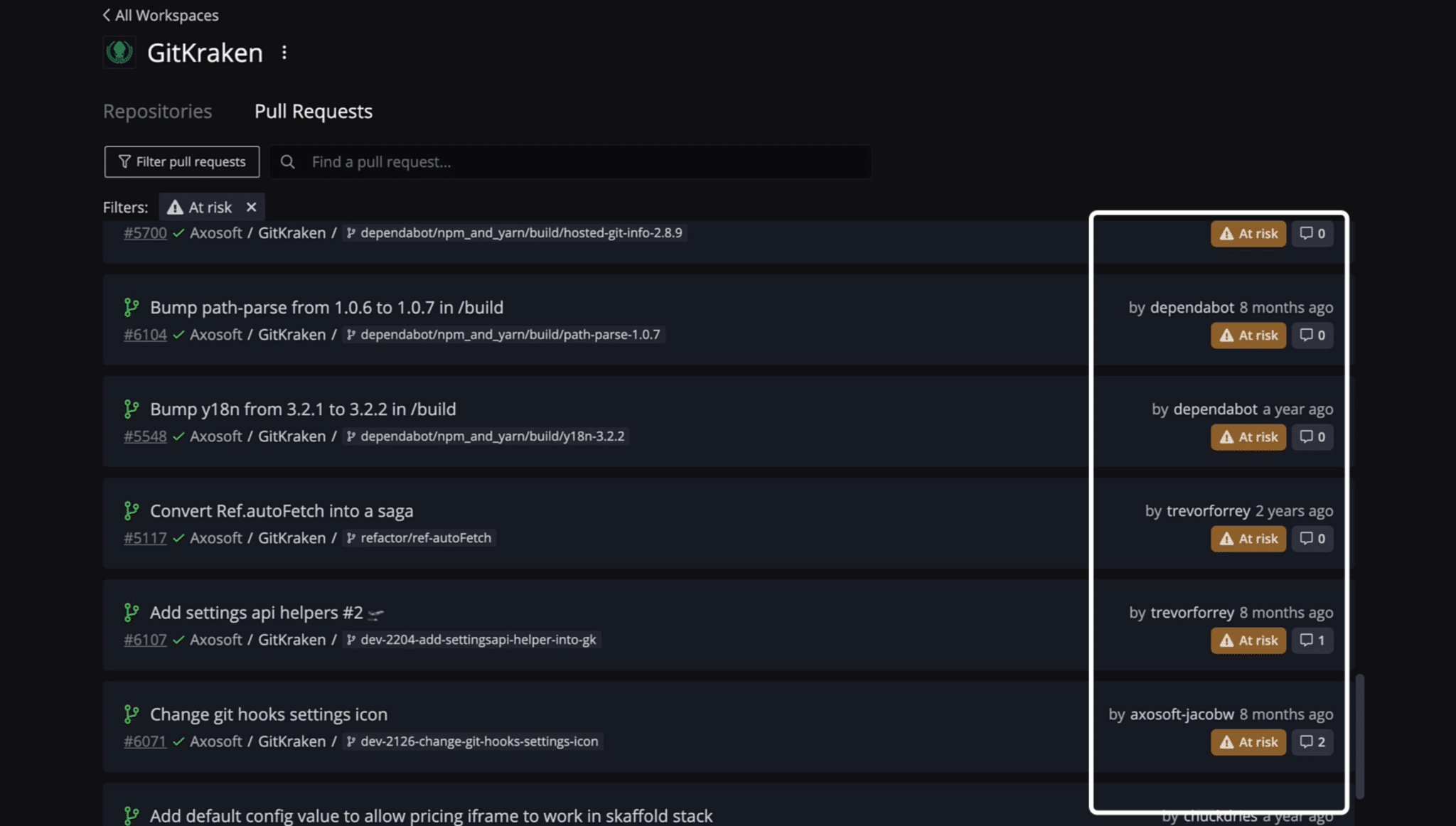Click the warning icon on PR #5117

1226,539
